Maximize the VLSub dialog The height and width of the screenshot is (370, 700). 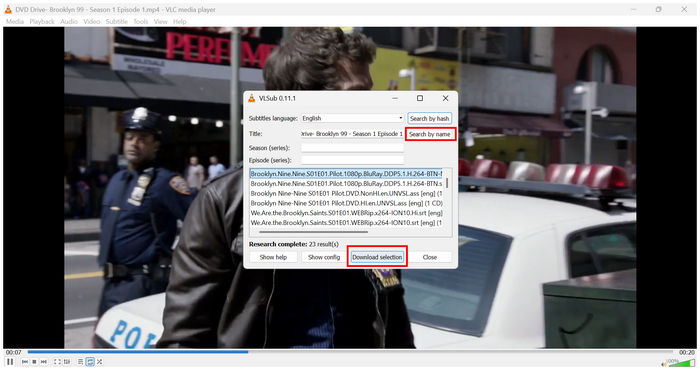tap(420, 98)
